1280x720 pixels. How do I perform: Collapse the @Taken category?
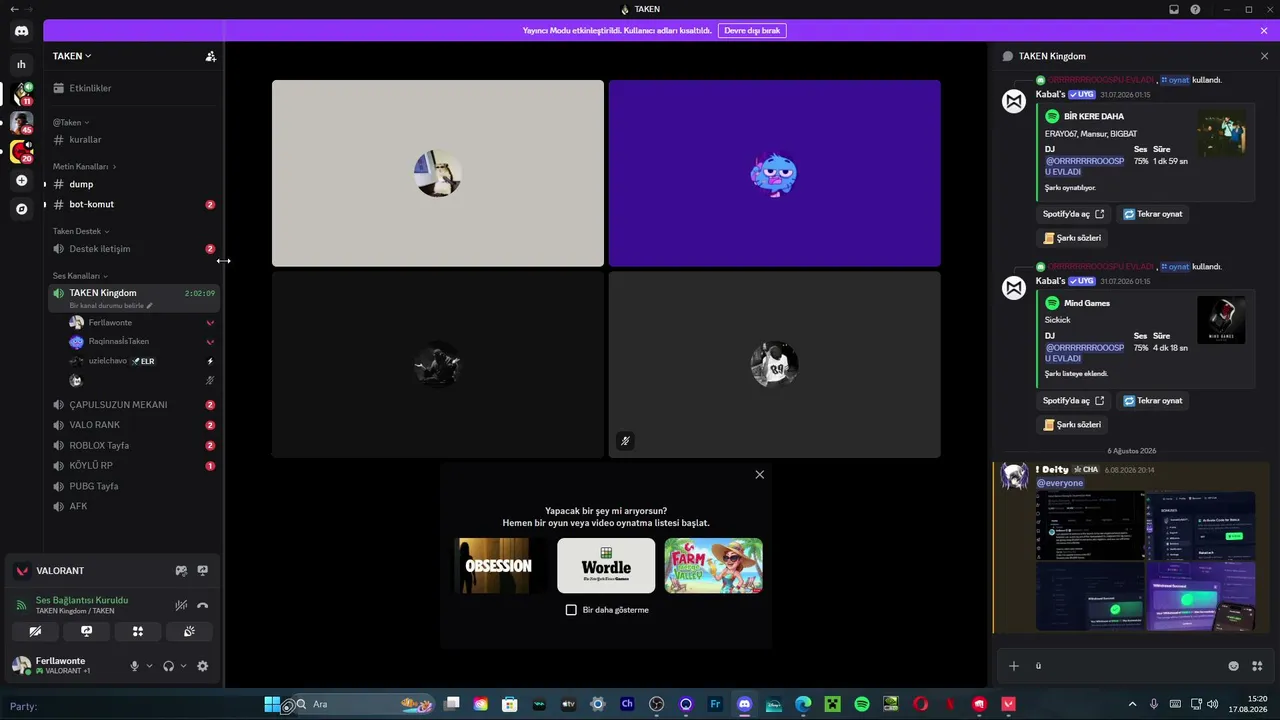(71, 122)
